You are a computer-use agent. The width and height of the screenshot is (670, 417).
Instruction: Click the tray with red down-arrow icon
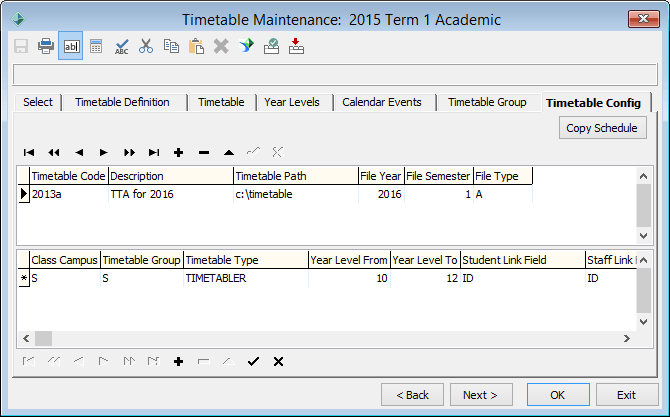click(296, 46)
